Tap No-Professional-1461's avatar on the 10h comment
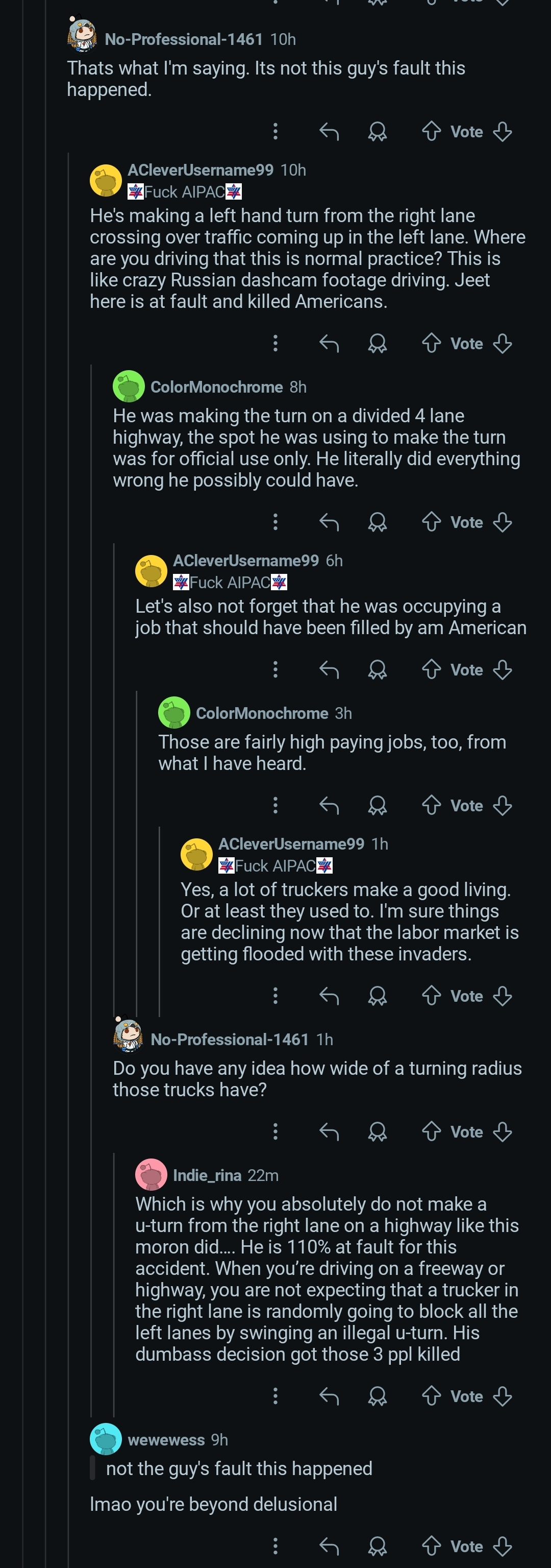 click(82, 35)
